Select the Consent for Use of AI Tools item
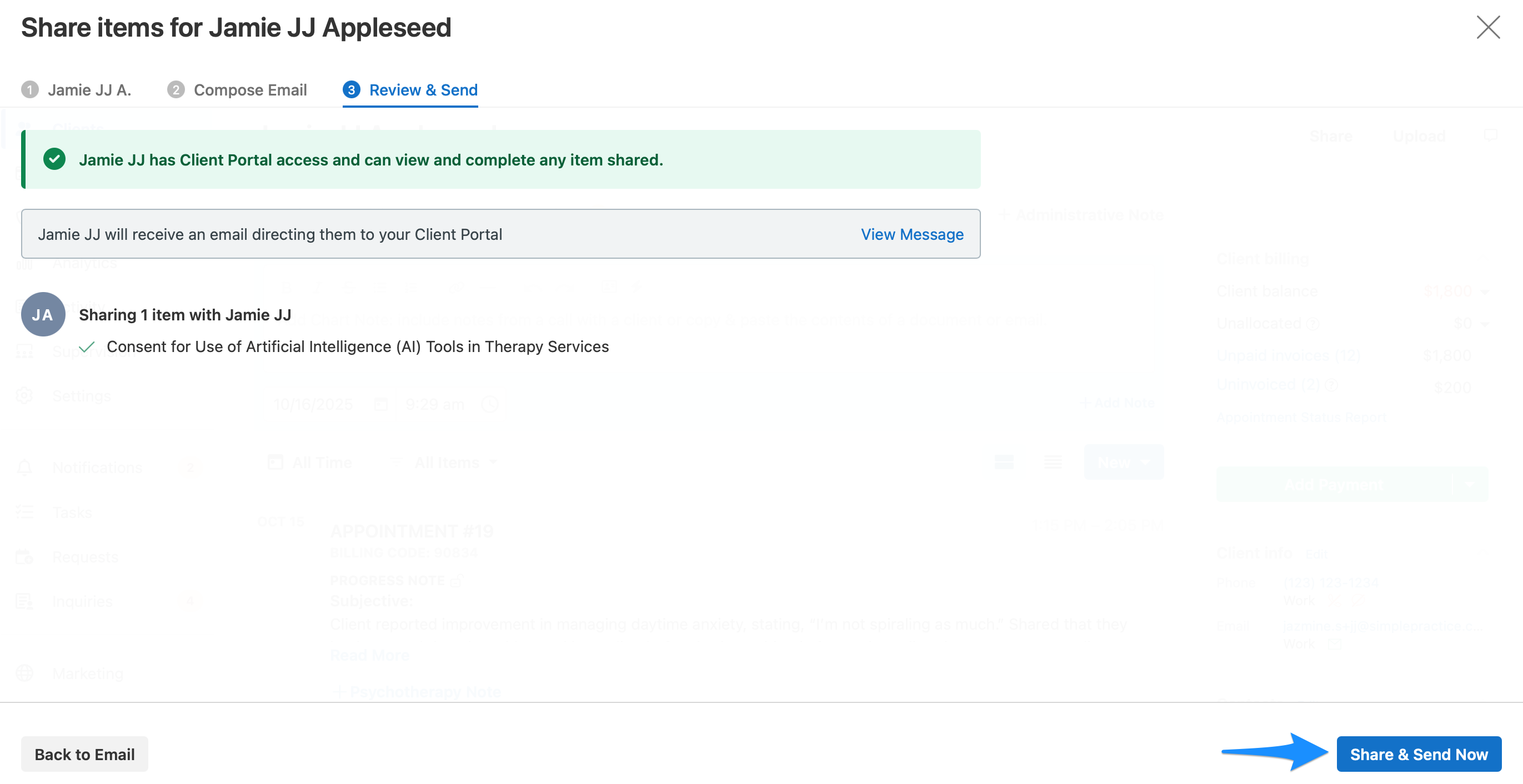Viewport: 1523px width, 784px height. [x=358, y=347]
